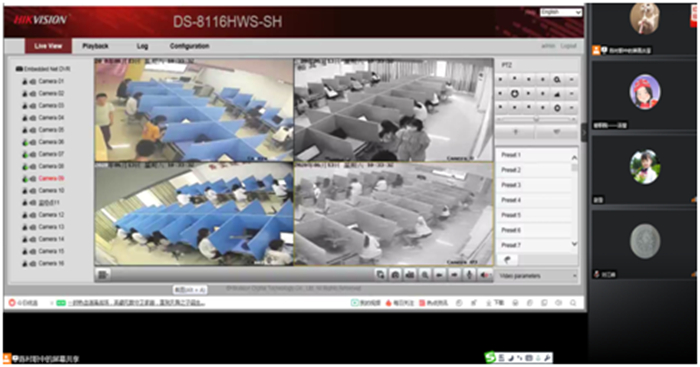The image size is (700, 367).
Task: Expand the Video parameters dropdown
Action: tap(538, 276)
